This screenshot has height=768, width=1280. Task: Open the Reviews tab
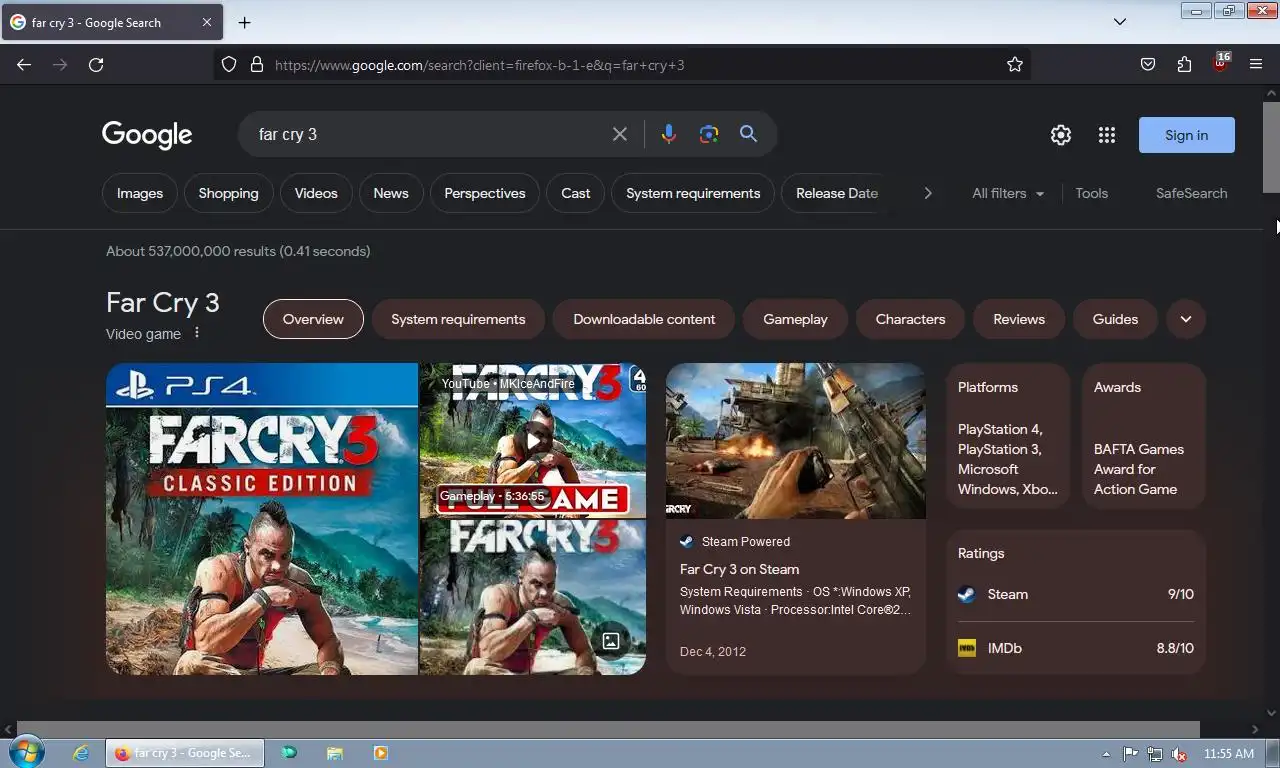click(1019, 319)
